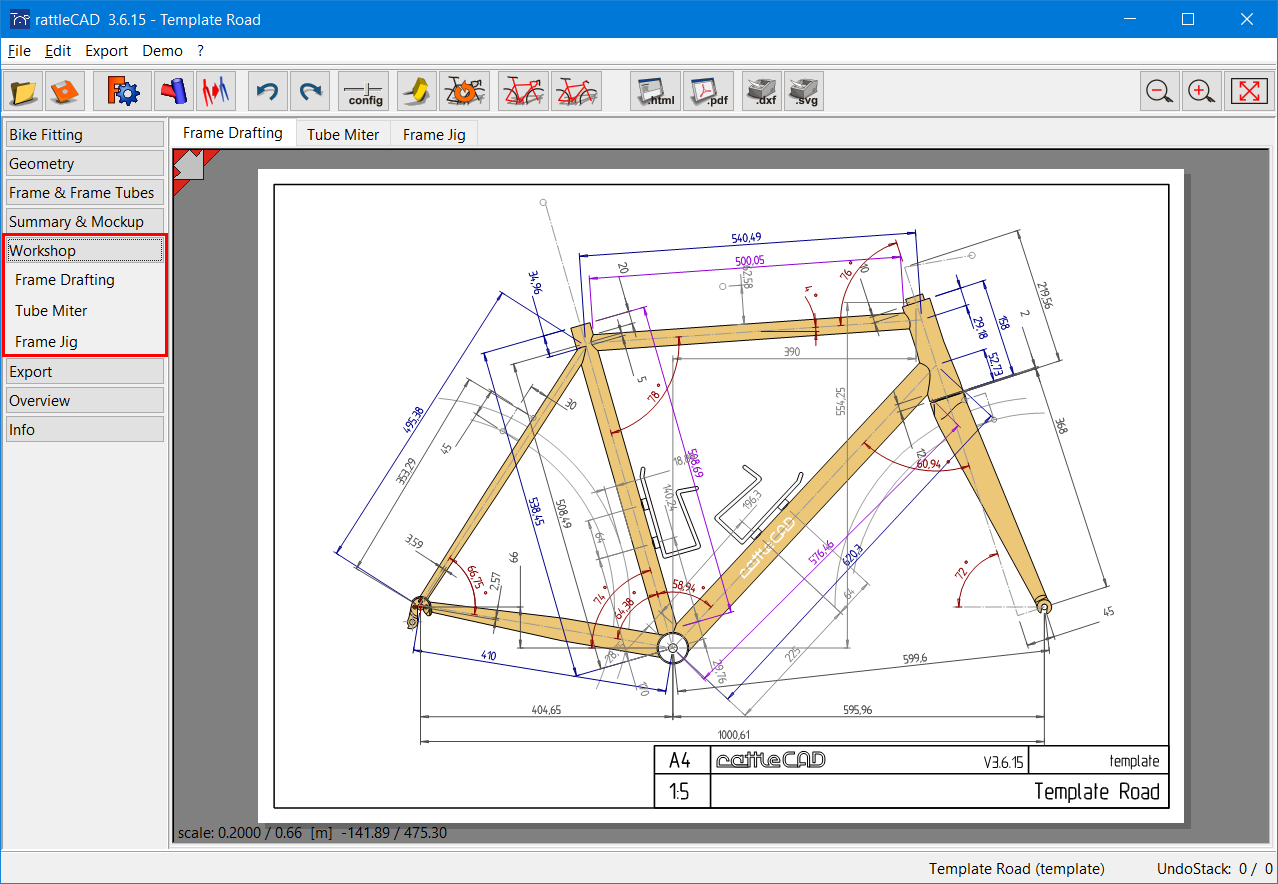Zoom in with the plus magnifier
Viewport: 1278px width, 884px height.
click(x=1201, y=91)
